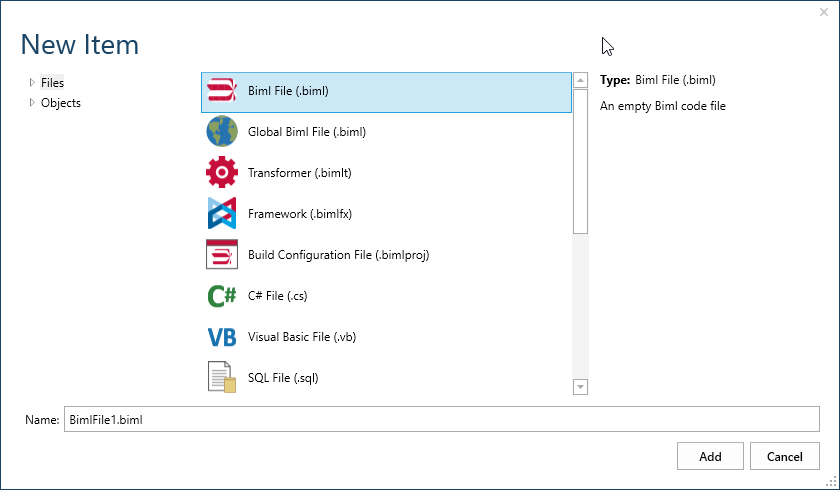
Task: Click the Biml File red icon
Action: tap(221, 91)
